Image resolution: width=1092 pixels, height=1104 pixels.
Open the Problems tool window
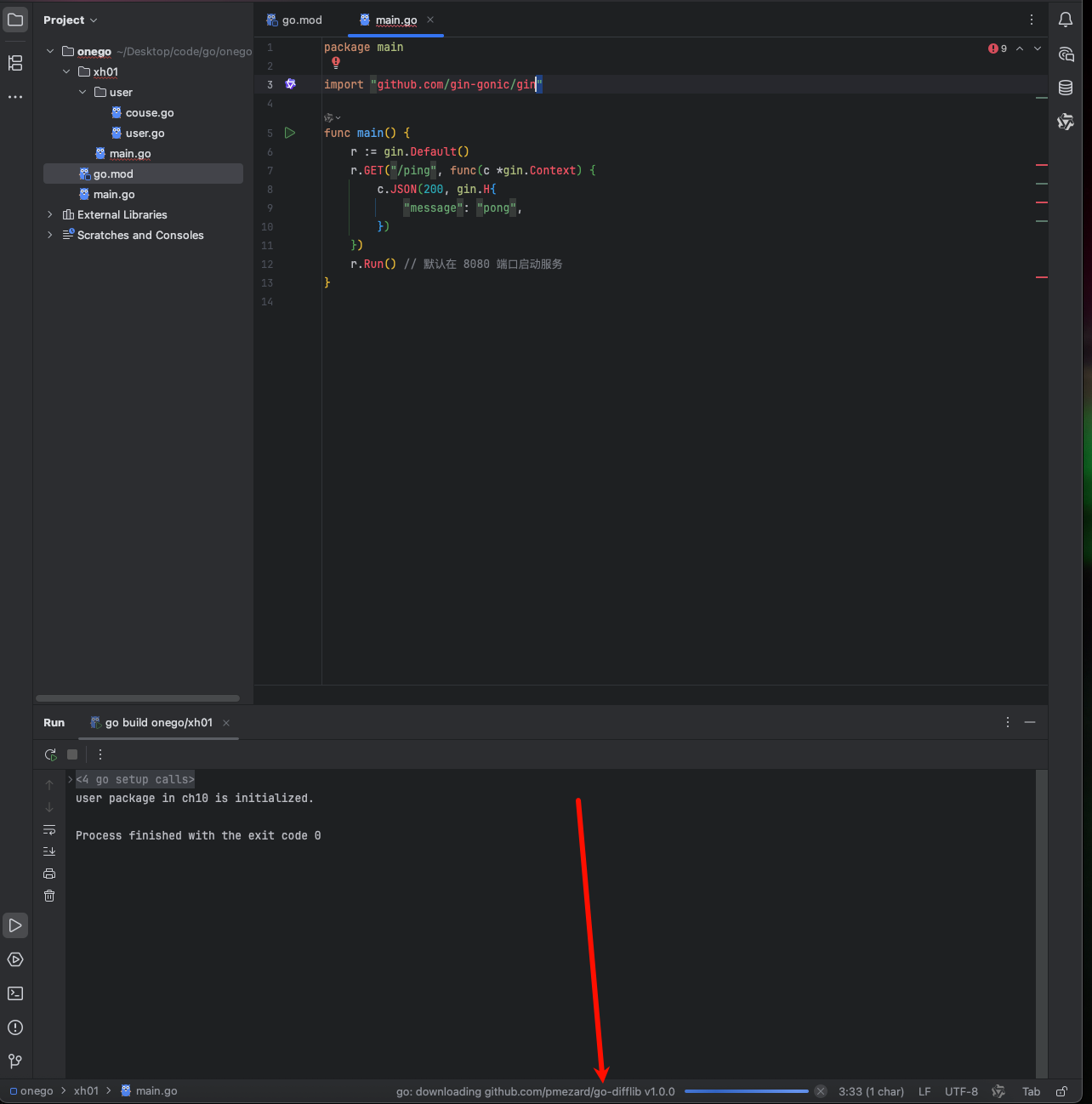tap(15, 1027)
